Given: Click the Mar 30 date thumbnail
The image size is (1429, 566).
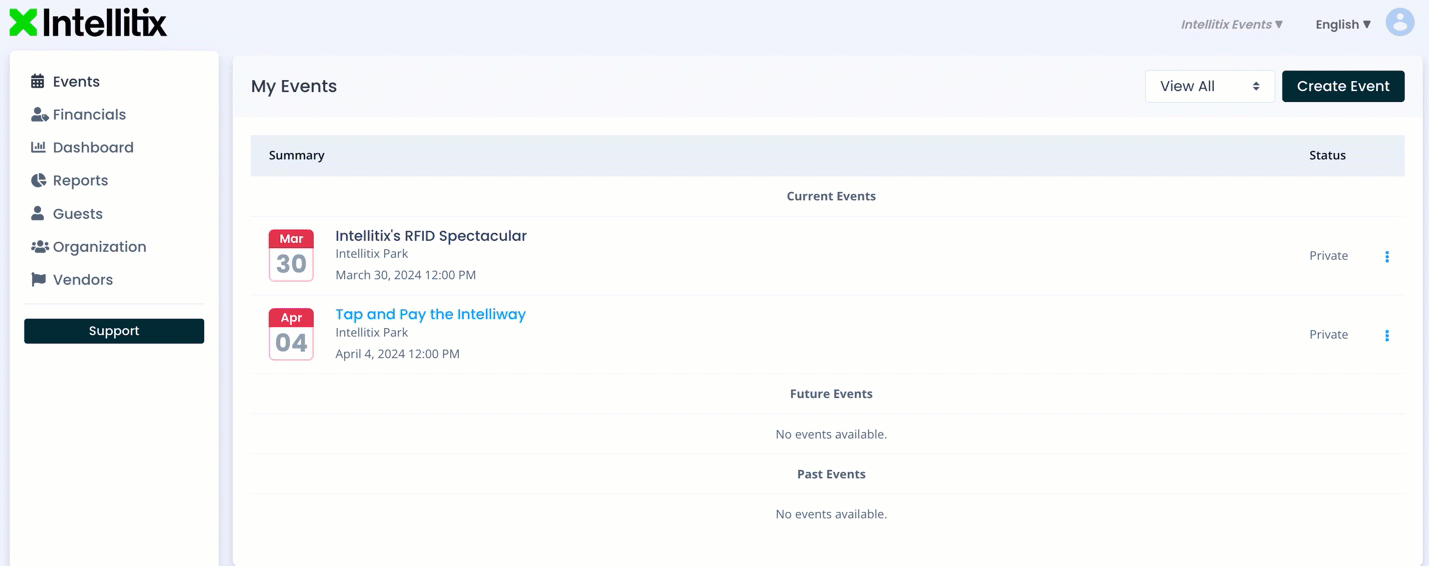Looking at the screenshot, I should click(291, 255).
